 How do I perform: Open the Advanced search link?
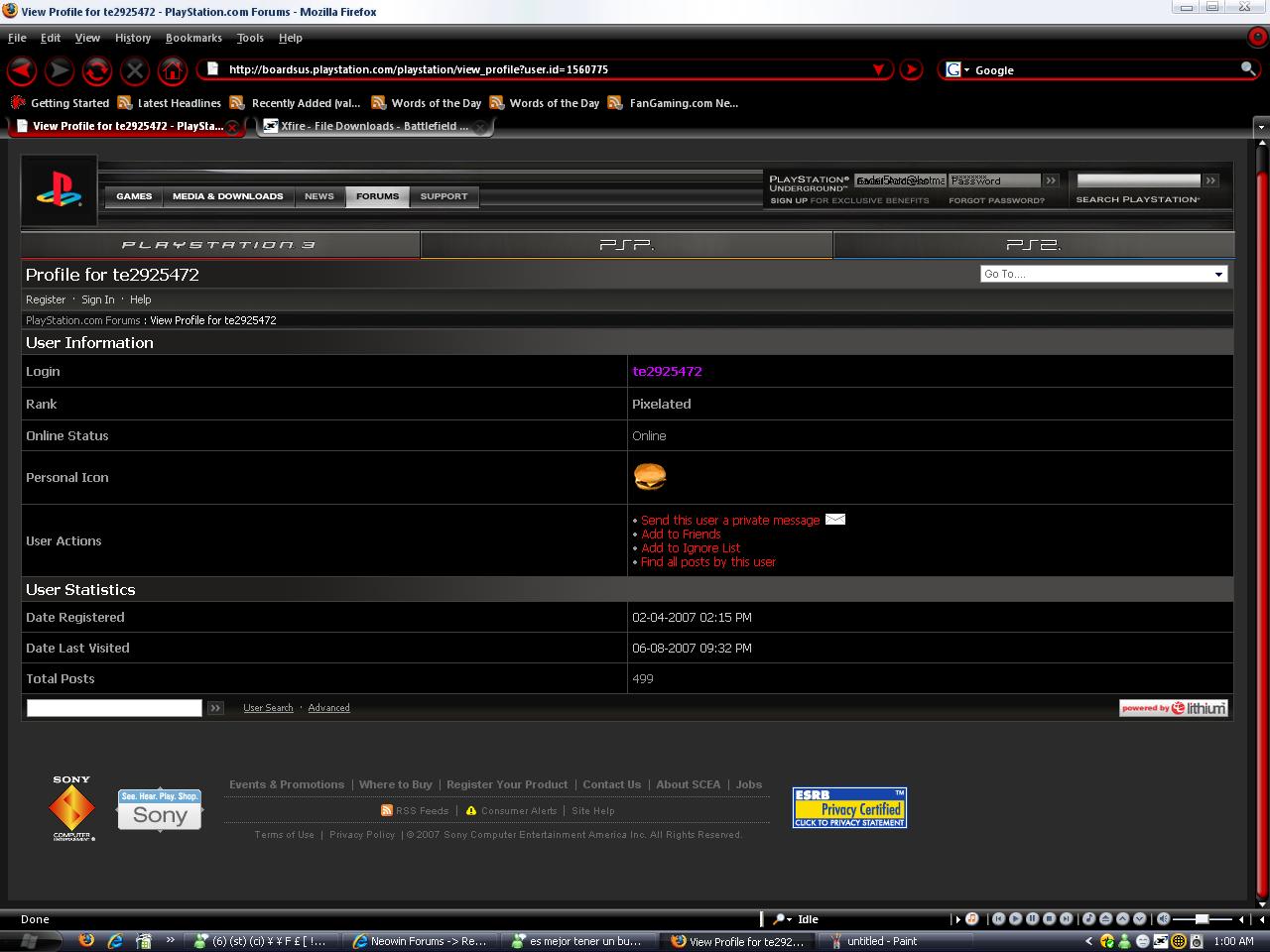[x=328, y=708]
